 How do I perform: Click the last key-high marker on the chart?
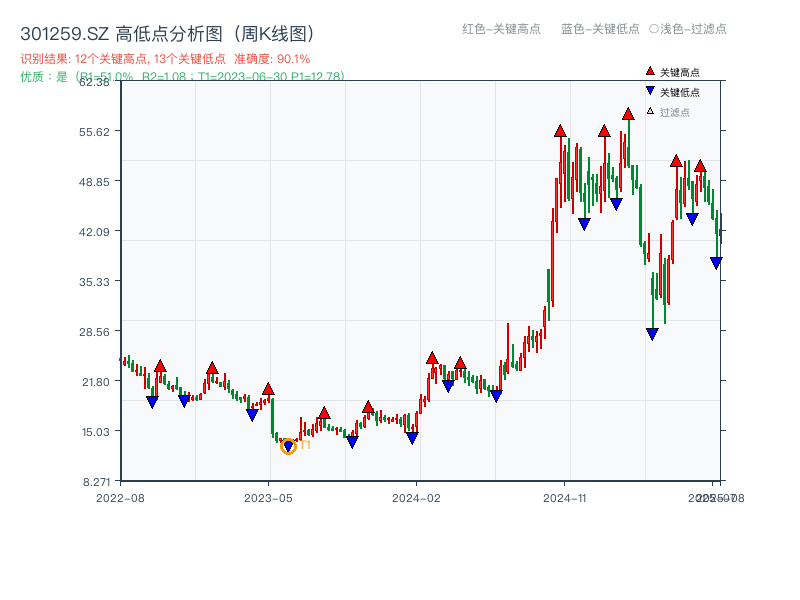pyautogui.click(x=700, y=166)
